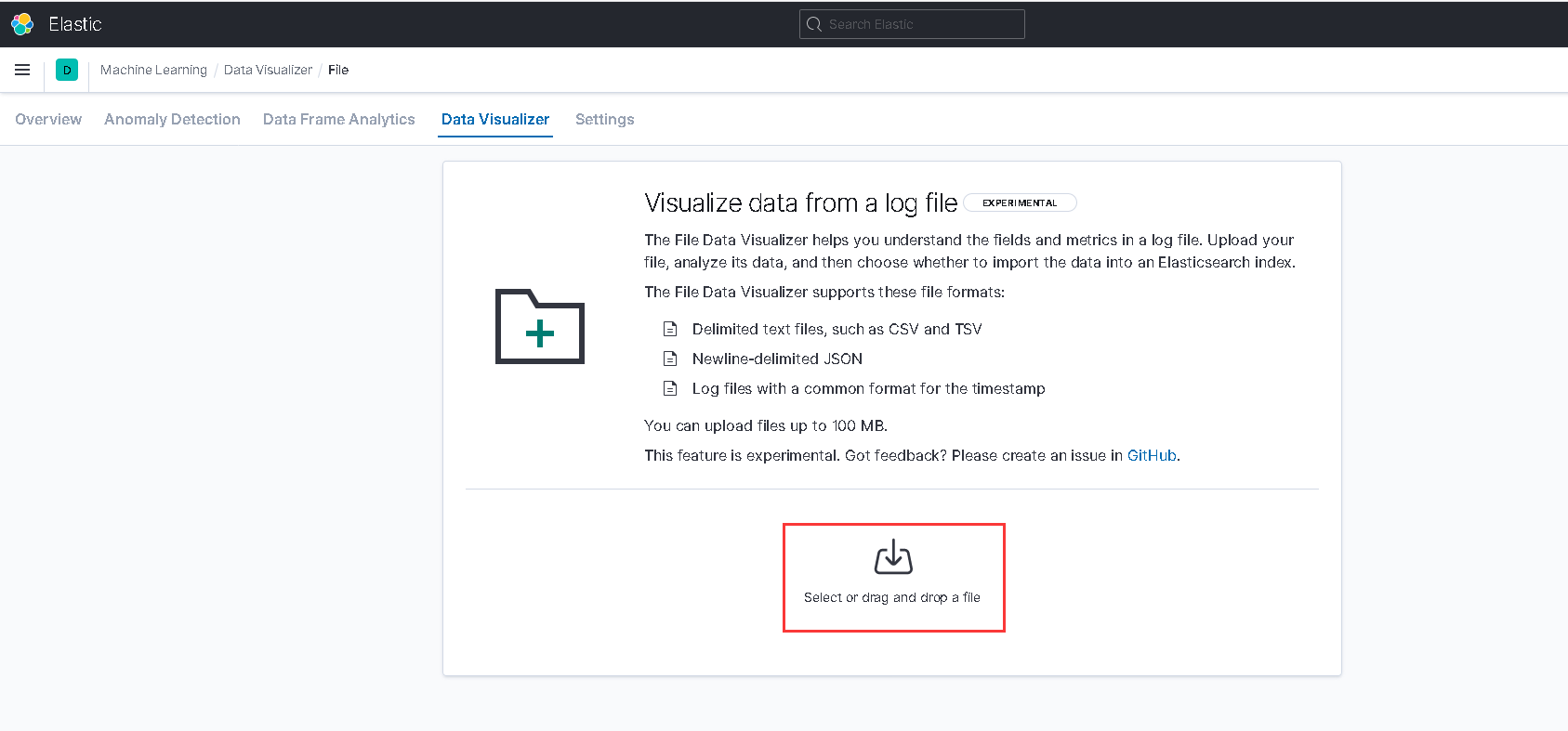Click the document icon beside Newline-delimited JSON
This screenshot has width=1568, height=731.
click(670, 359)
